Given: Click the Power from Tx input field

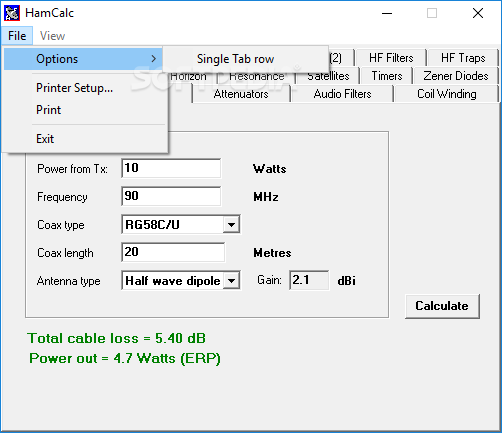Looking at the screenshot, I should [171, 168].
